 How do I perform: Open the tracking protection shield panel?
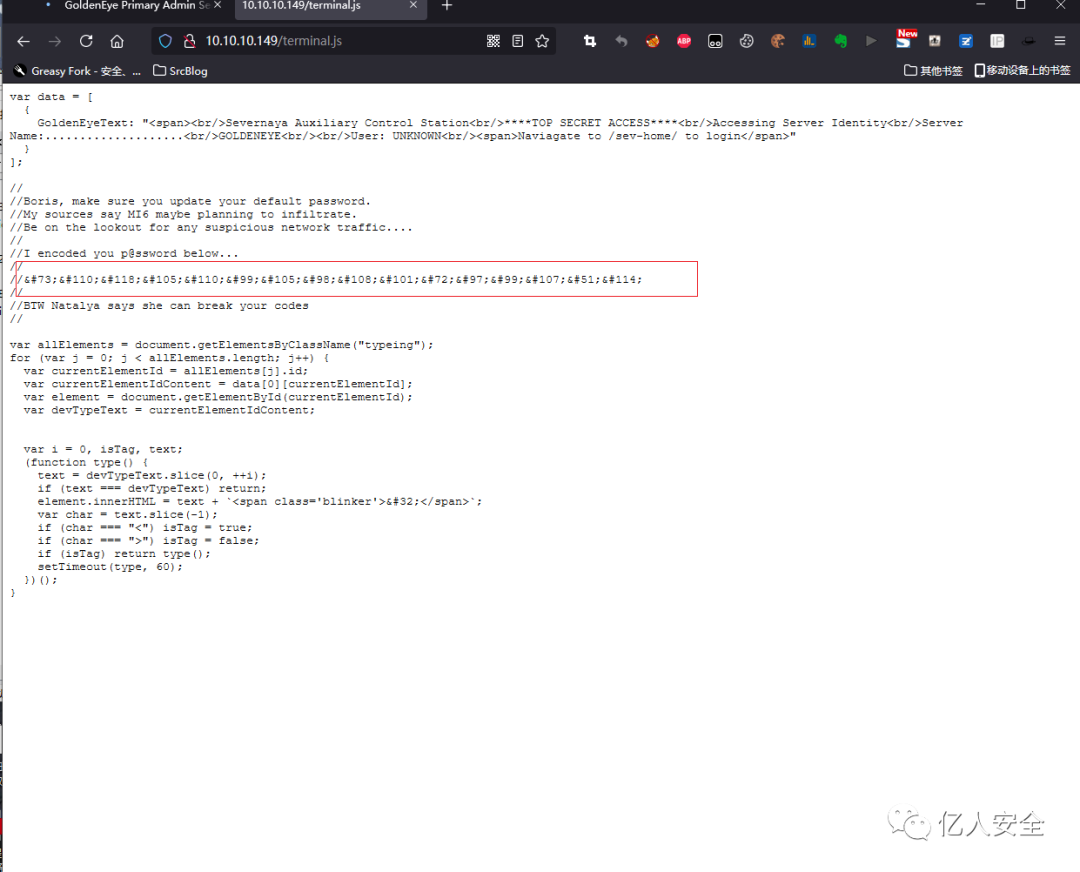165,41
